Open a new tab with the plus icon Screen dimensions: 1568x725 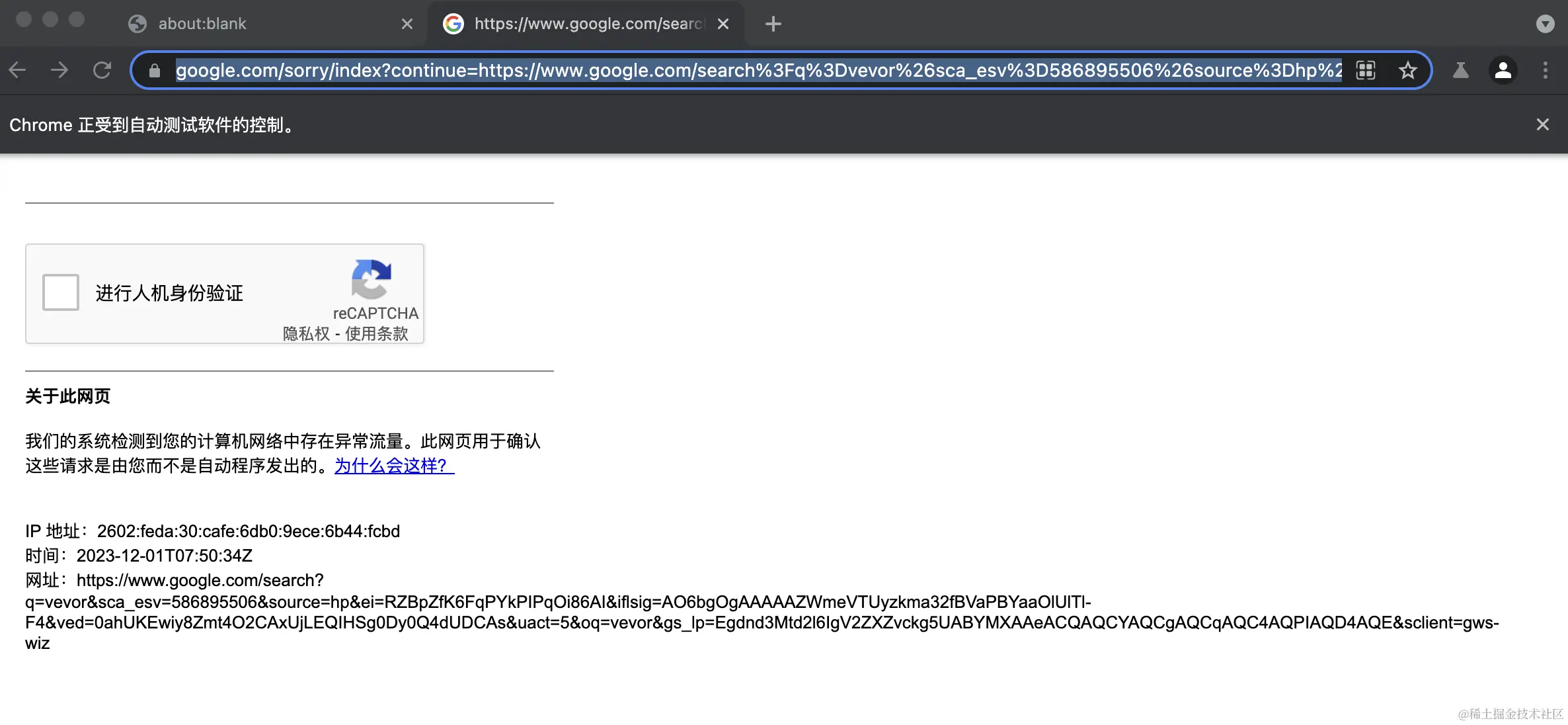coord(773,24)
